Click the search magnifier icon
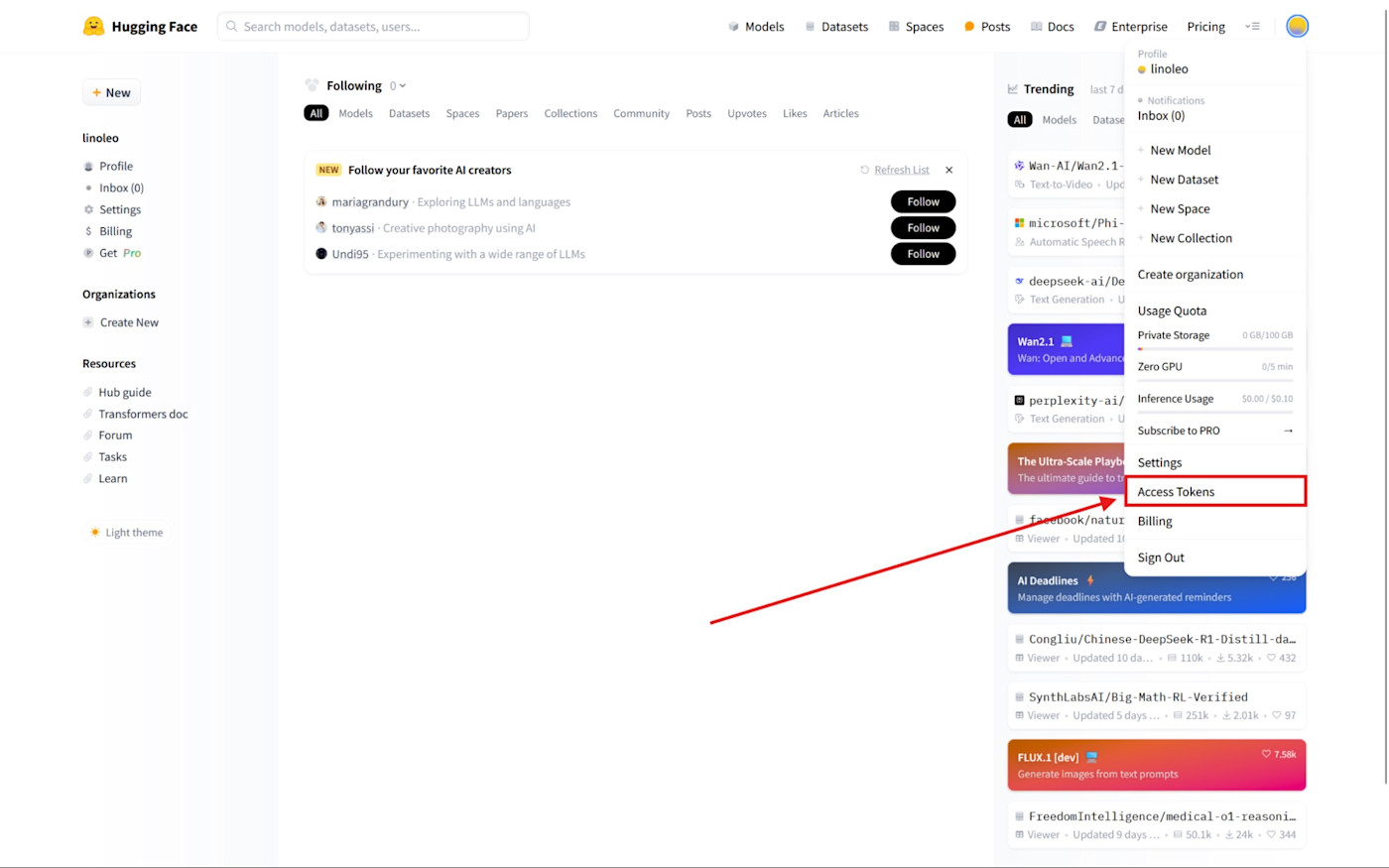Image resolution: width=1389 pixels, height=868 pixels. click(x=231, y=27)
